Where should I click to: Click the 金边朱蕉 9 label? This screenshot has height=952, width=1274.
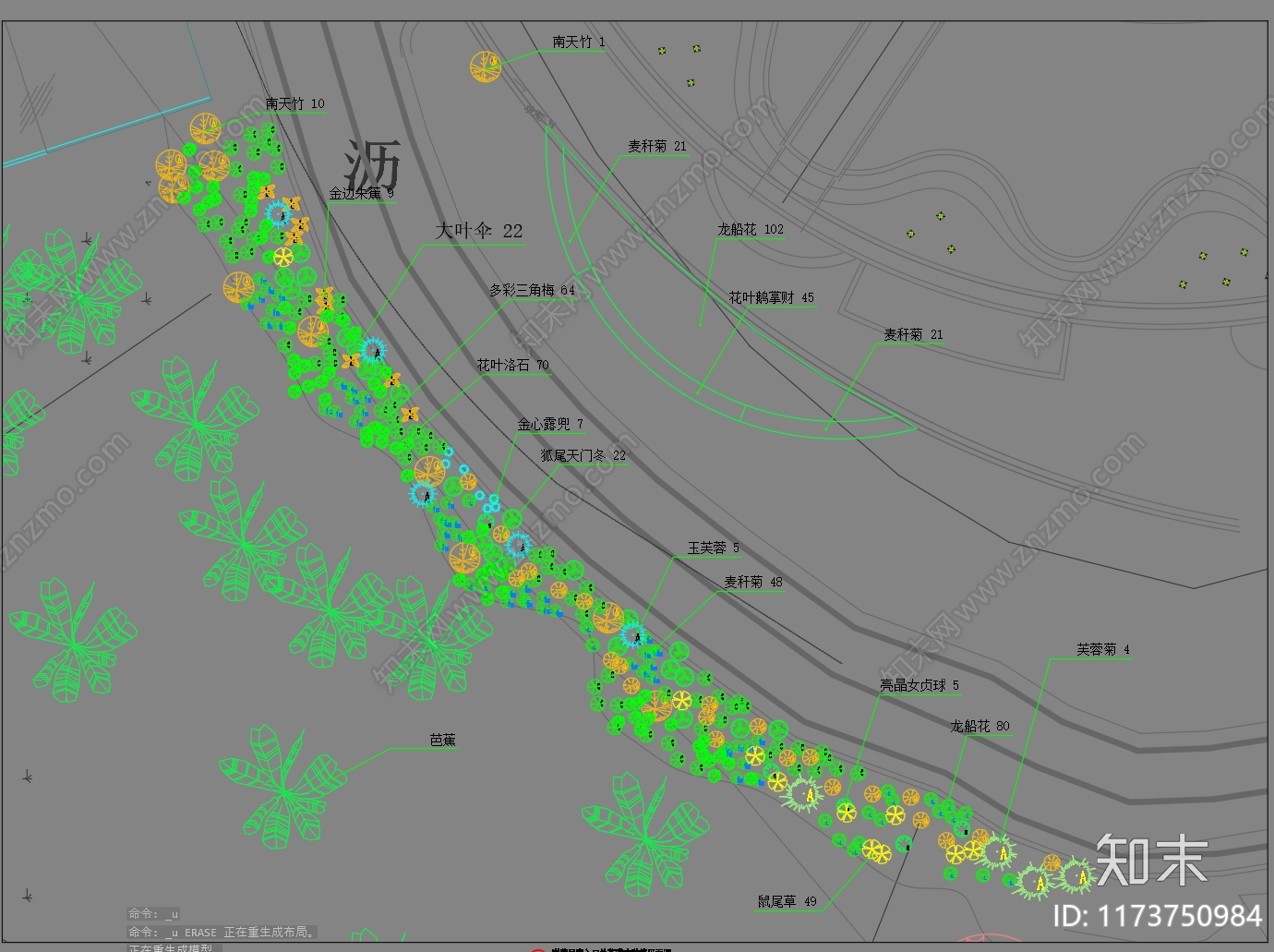(x=361, y=194)
